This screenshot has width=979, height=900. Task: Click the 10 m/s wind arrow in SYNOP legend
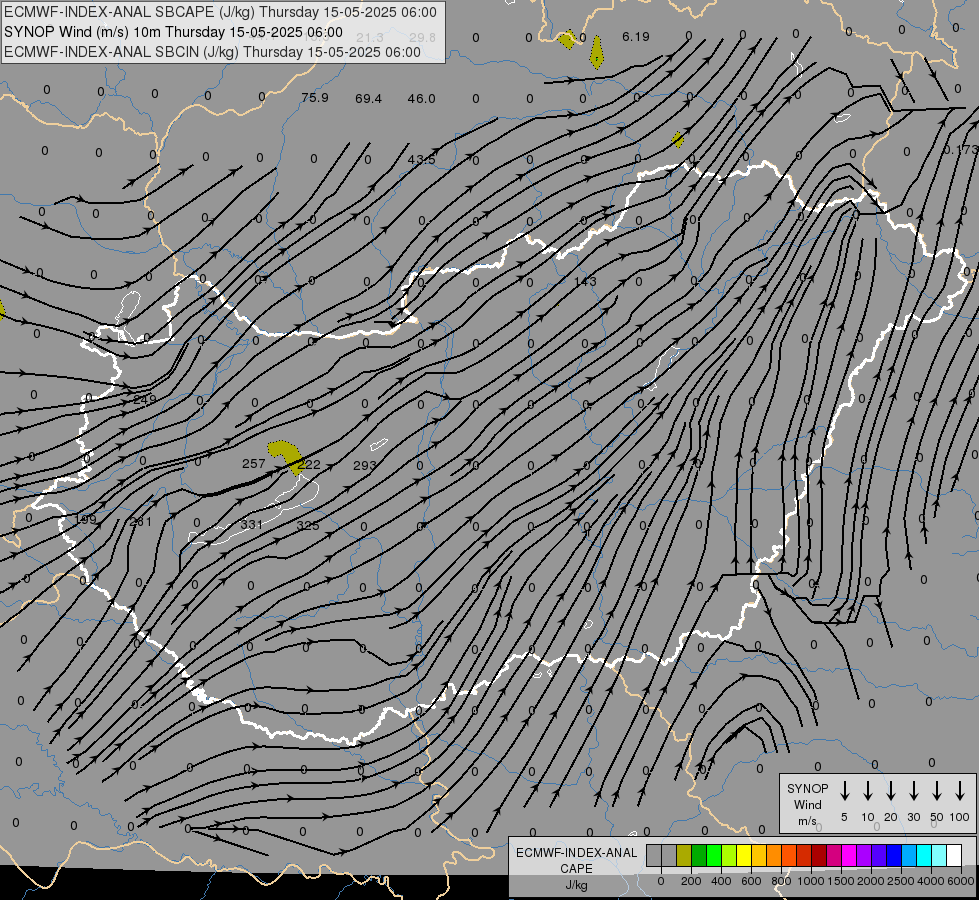point(867,791)
